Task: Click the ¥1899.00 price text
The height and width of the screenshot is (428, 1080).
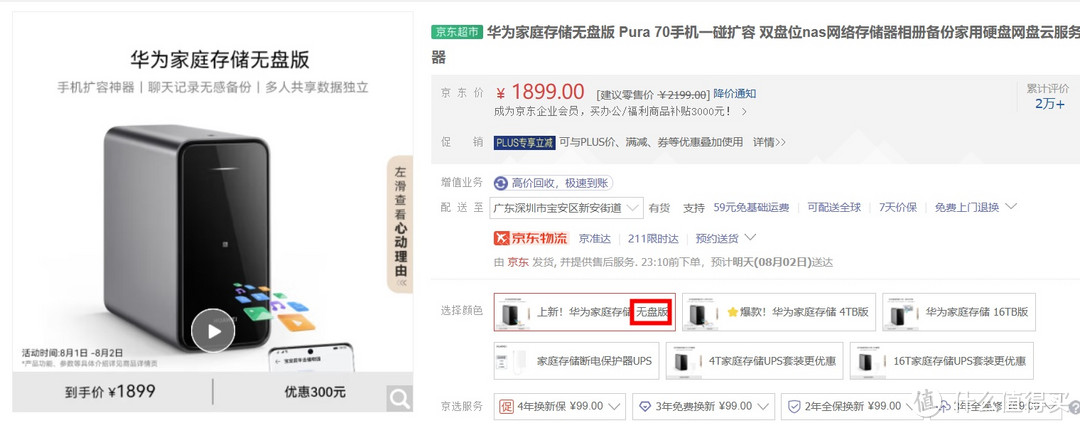Action: click(540, 92)
